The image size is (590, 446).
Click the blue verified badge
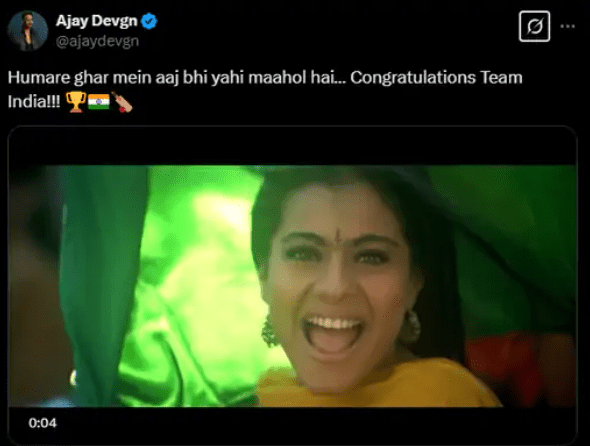click(x=149, y=21)
